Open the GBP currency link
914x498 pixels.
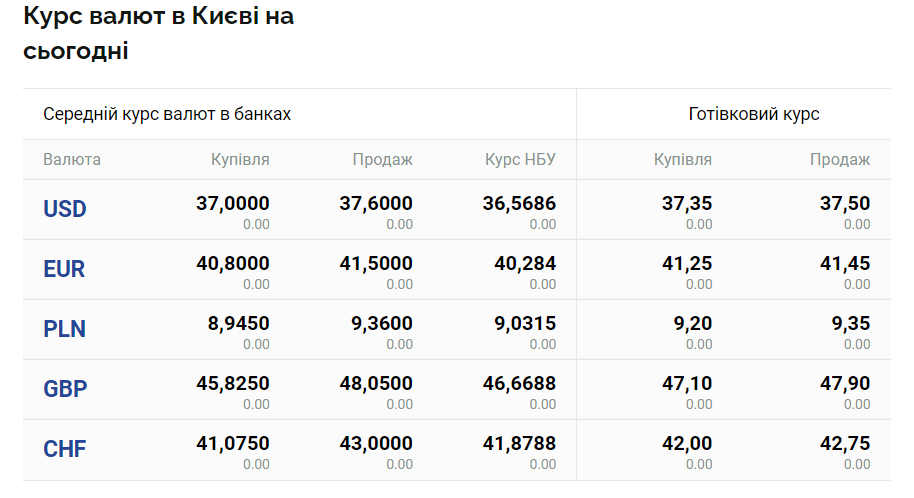click(65, 389)
